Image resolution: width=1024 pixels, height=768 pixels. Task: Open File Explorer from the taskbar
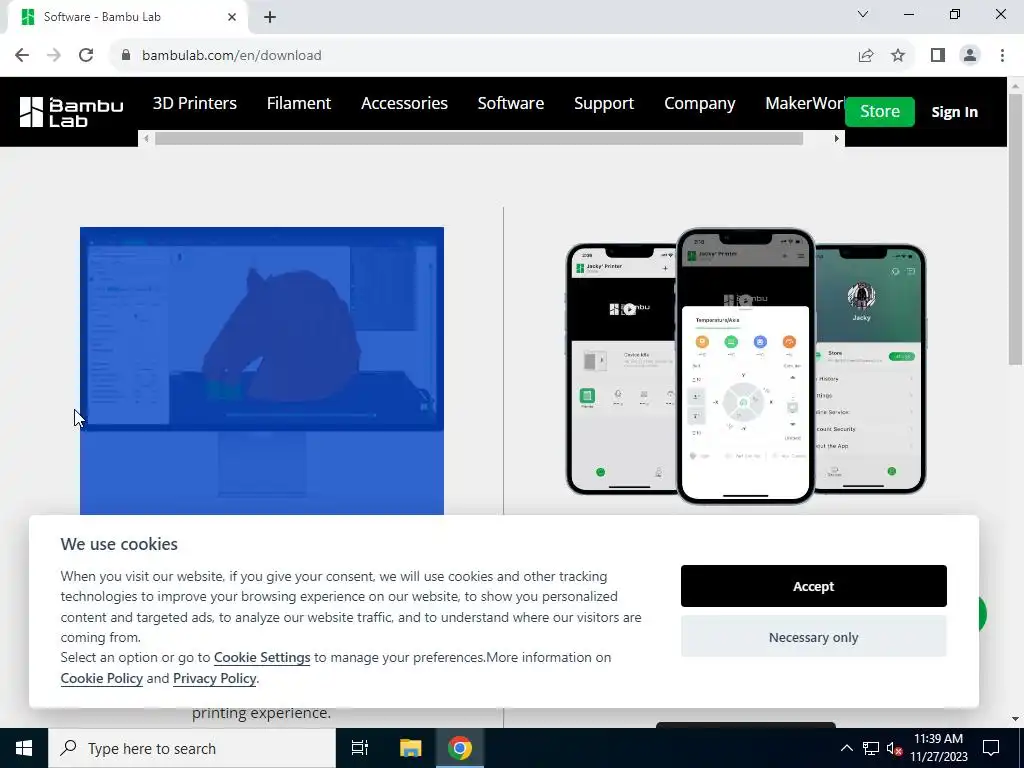point(410,748)
